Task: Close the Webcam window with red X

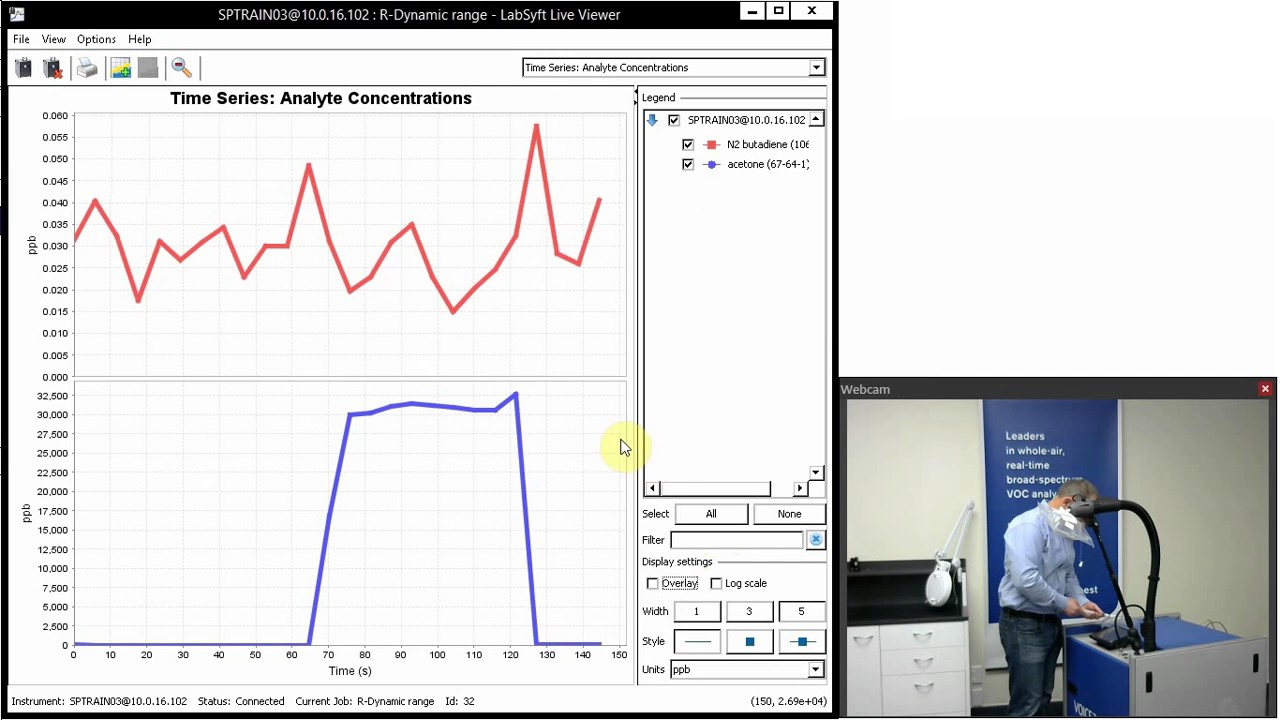Action: 1265,389
